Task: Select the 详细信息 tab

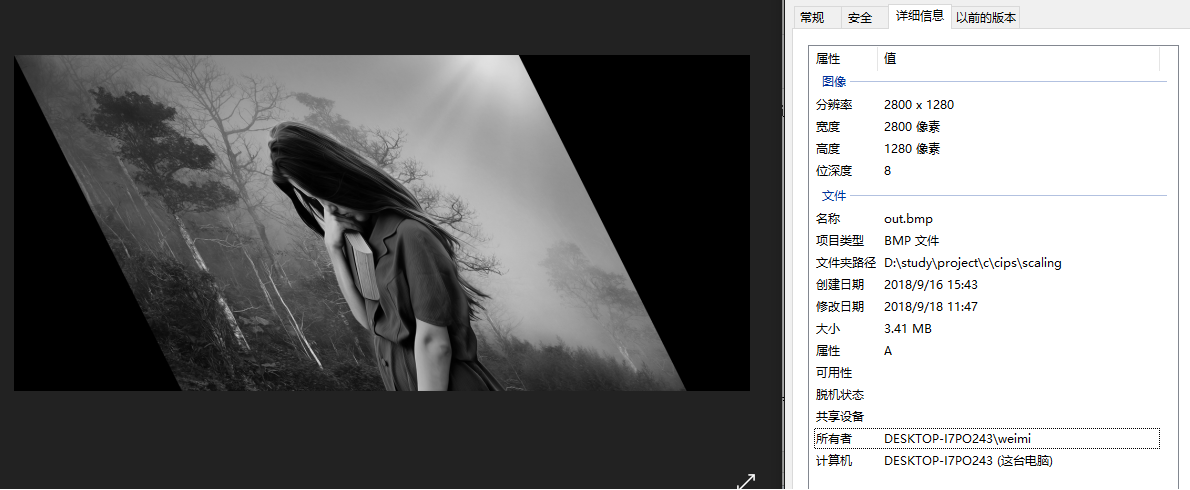Action: (920, 16)
